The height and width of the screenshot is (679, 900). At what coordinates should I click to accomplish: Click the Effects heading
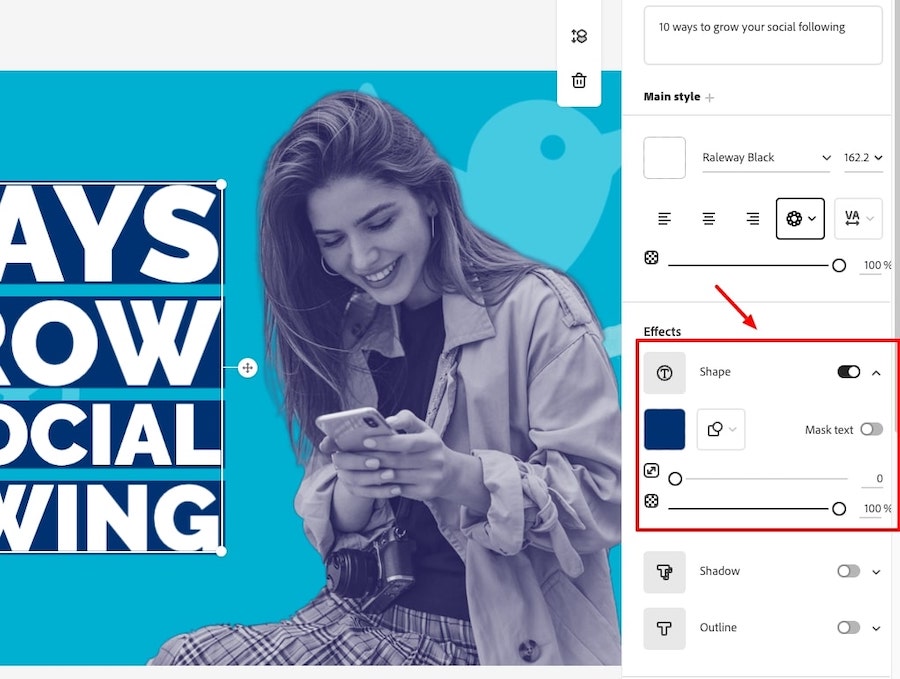[x=662, y=332]
